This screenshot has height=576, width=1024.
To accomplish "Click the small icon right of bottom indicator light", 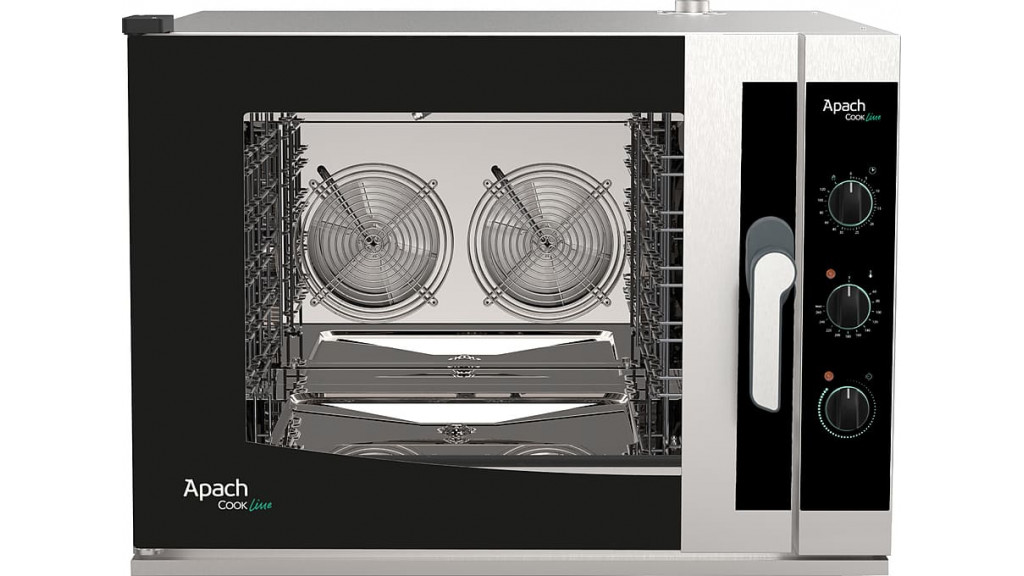I will click(x=871, y=376).
